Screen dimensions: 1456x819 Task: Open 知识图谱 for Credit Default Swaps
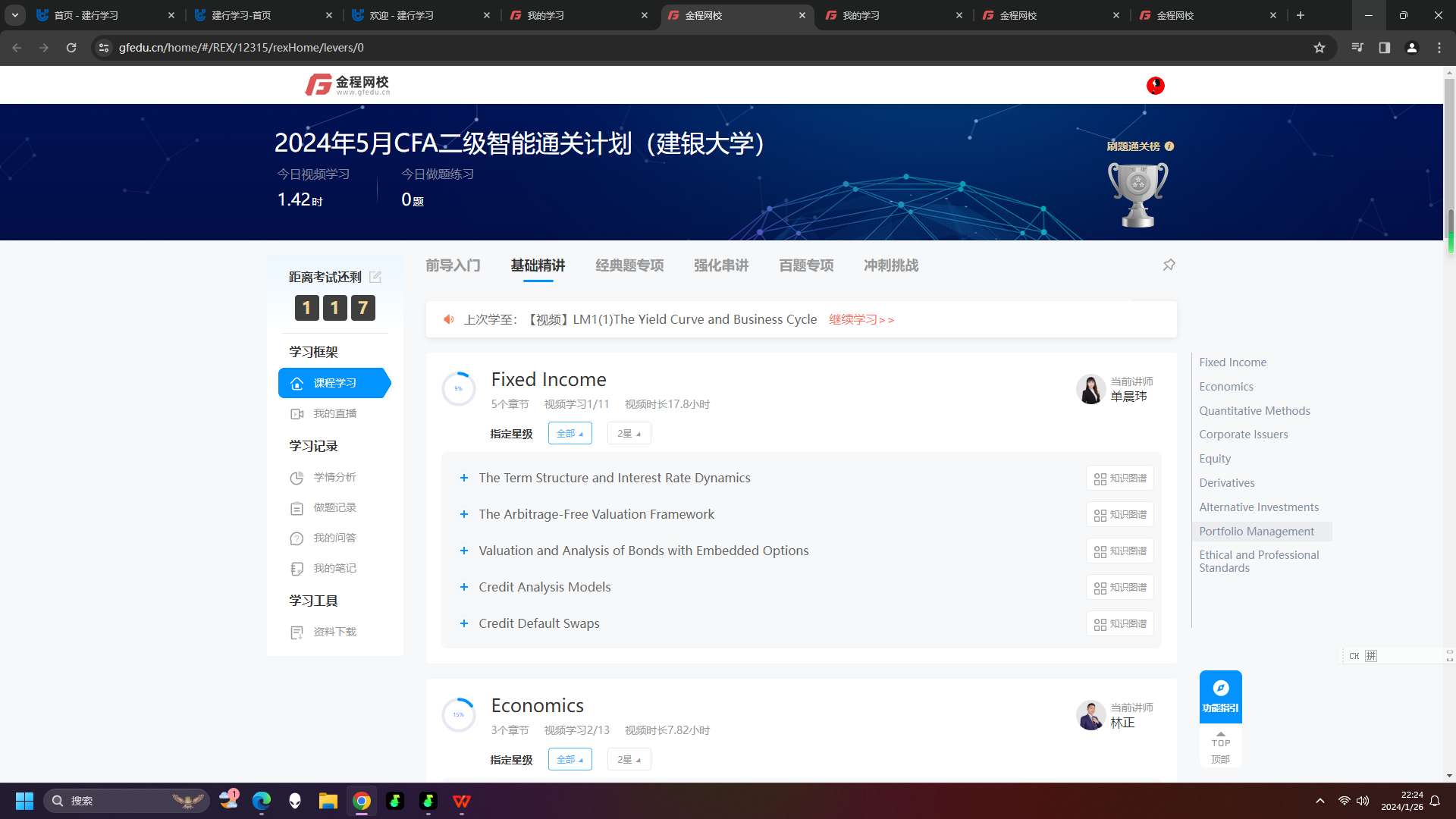click(1120, 623)
